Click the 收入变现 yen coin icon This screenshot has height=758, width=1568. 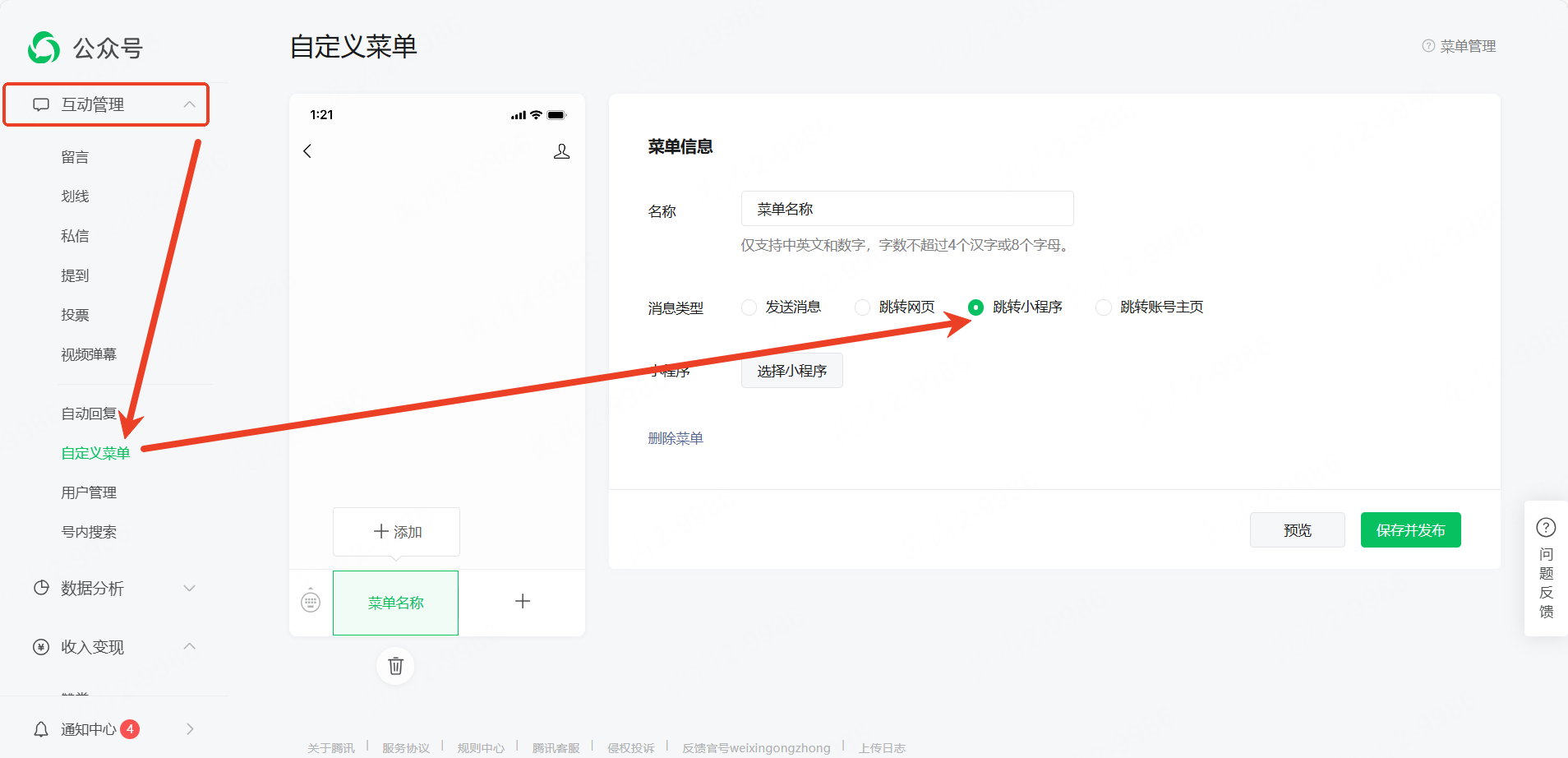click(41, 647)
